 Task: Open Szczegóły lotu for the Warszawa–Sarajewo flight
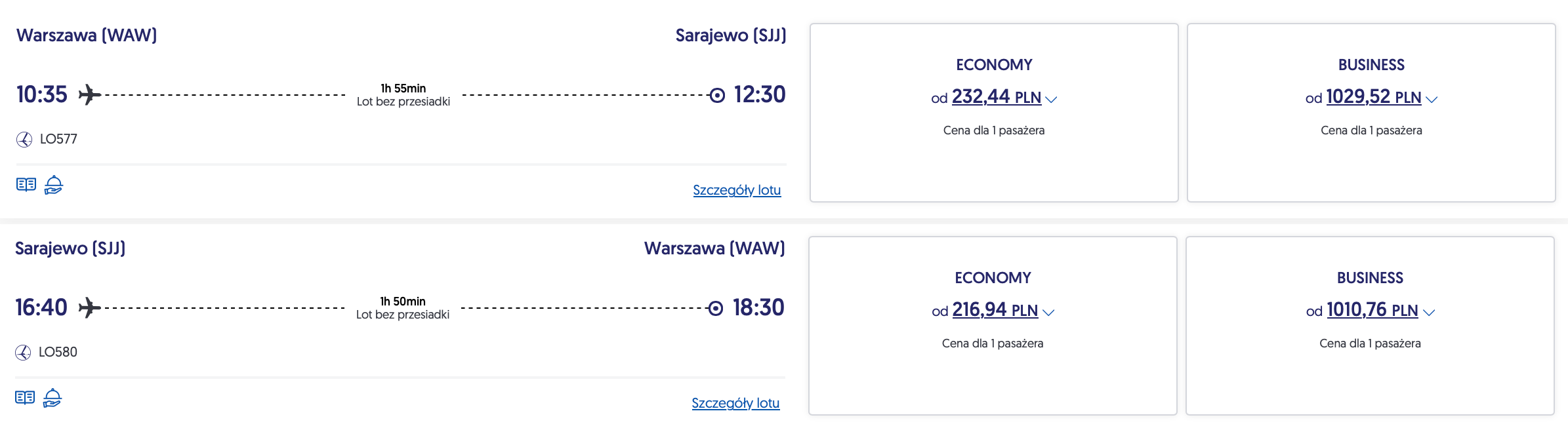pos(737,190)
